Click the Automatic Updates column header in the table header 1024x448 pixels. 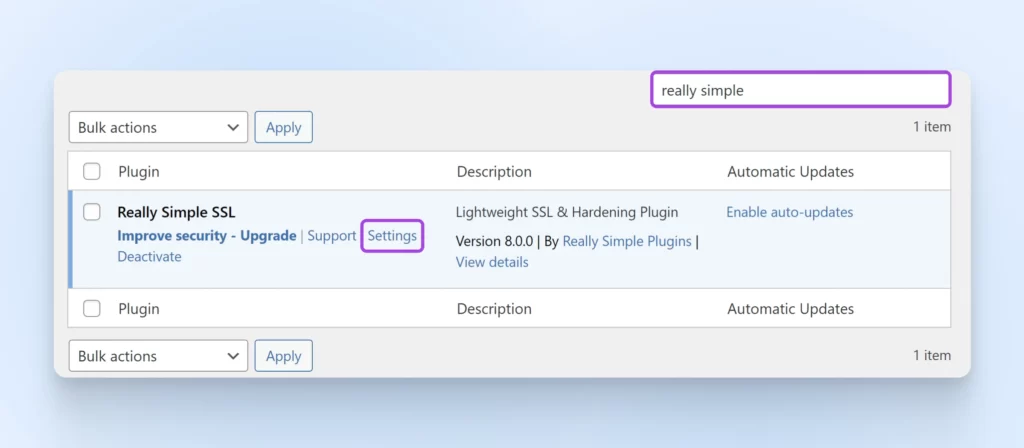[790, 171]
